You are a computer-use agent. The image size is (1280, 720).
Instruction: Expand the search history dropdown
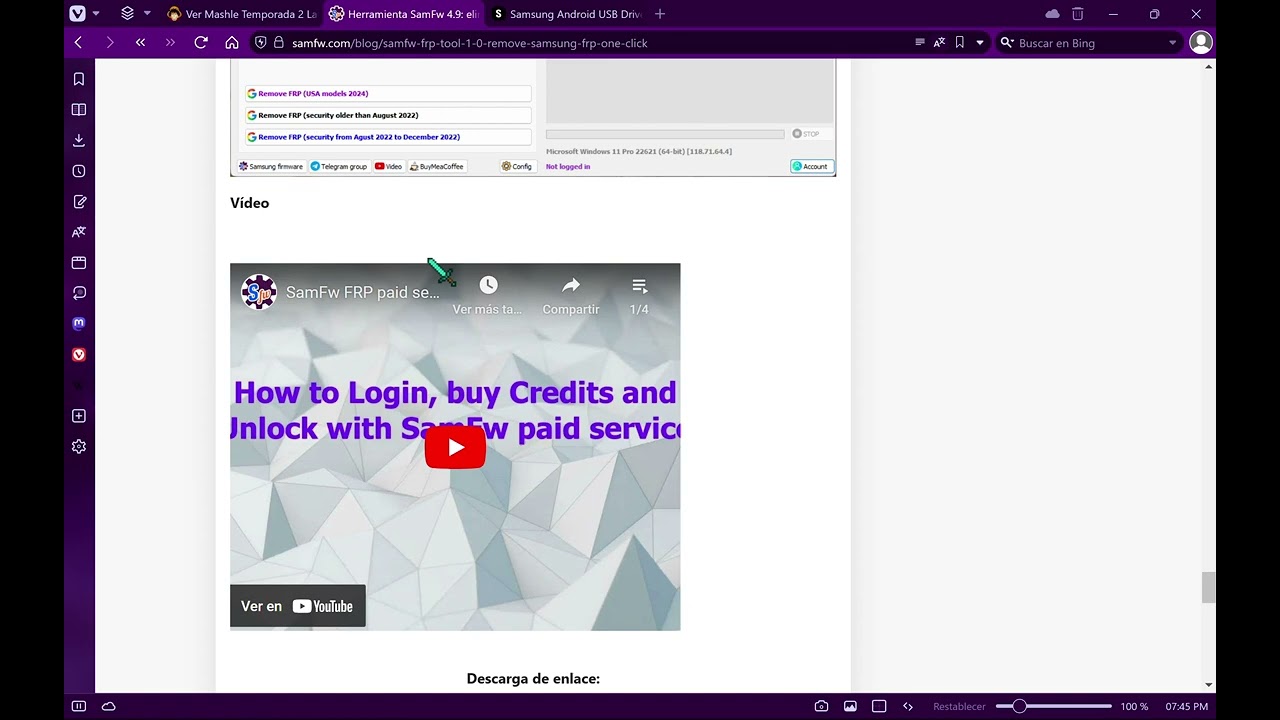pos(1172,43)
